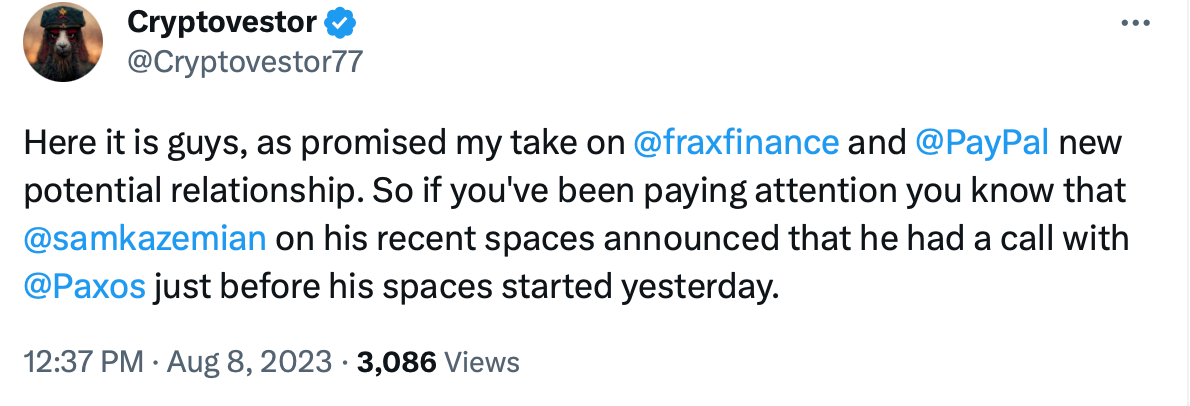Click the Aug 8, 2023 date
Screen dimensions: 1190x406
point(247,361)
